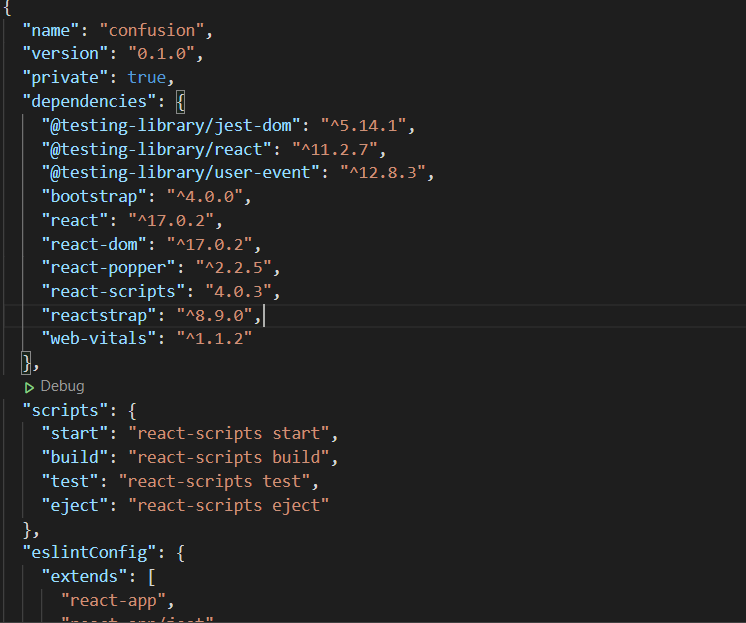Click the "react-scripts eject" value
Image resolution: width=746 pixels, height=623 pixels.
point(229,505)
